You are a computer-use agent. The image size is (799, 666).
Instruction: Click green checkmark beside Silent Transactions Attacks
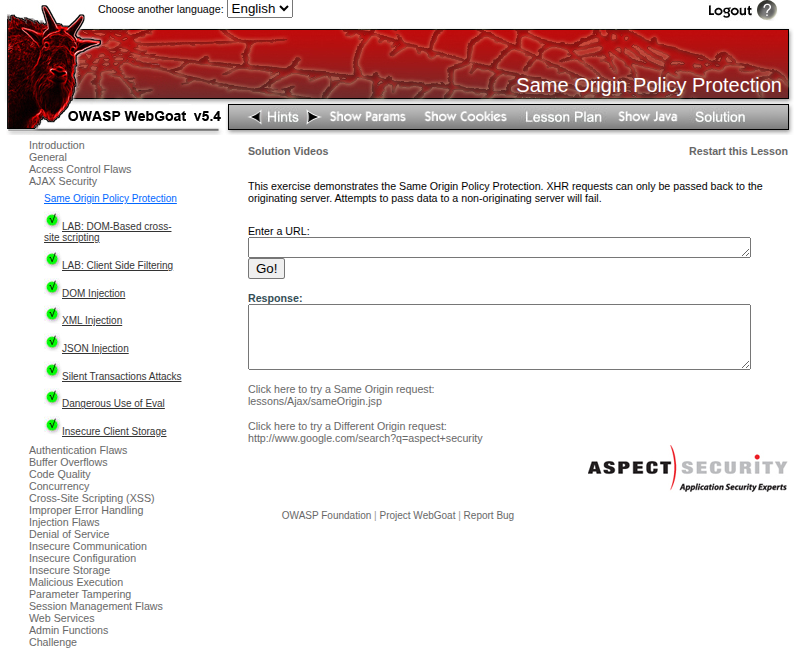click(x=52, y=370)
